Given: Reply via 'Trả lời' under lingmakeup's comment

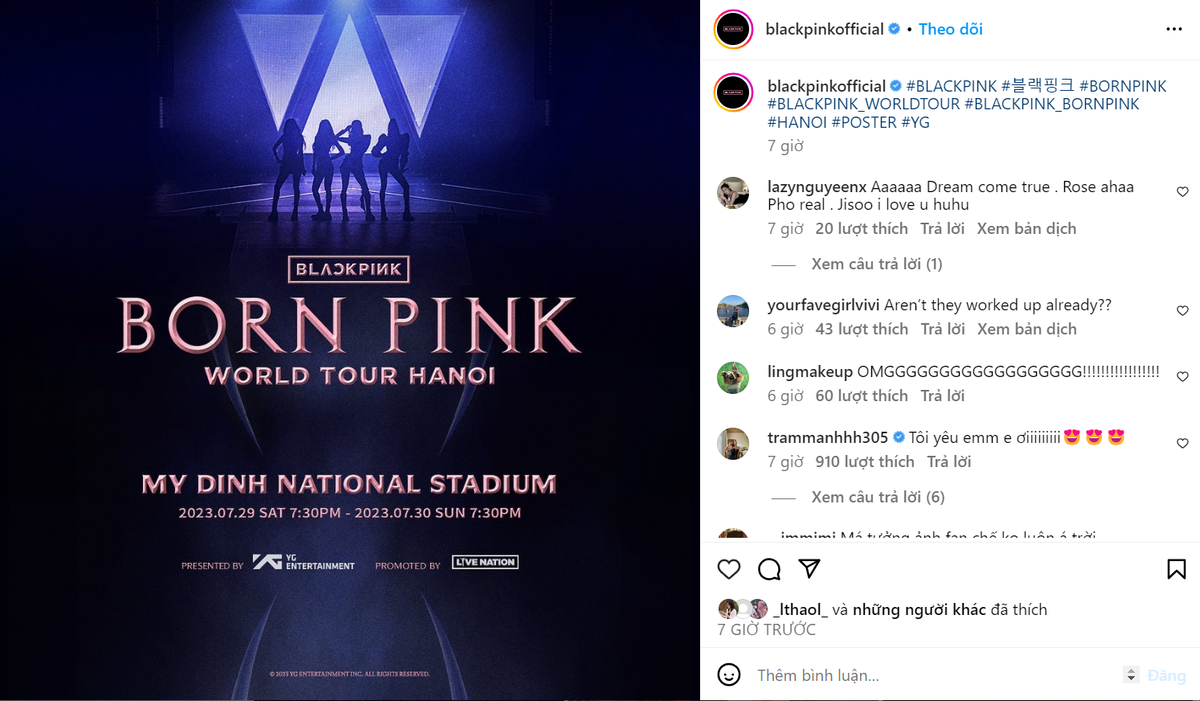Looking at the screenshot, I should 942,395.
